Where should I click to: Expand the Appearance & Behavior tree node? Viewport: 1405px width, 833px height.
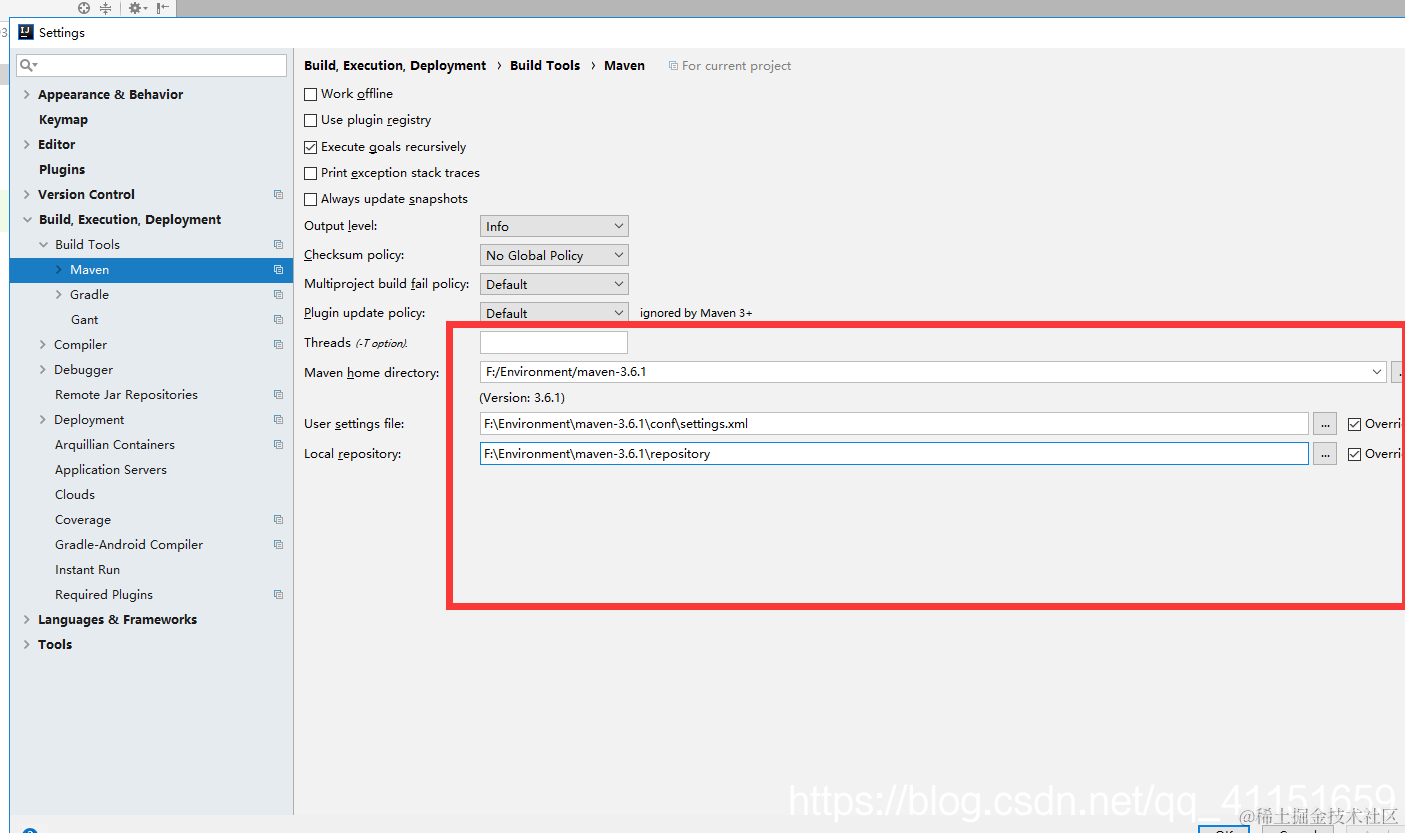(27, 95)
